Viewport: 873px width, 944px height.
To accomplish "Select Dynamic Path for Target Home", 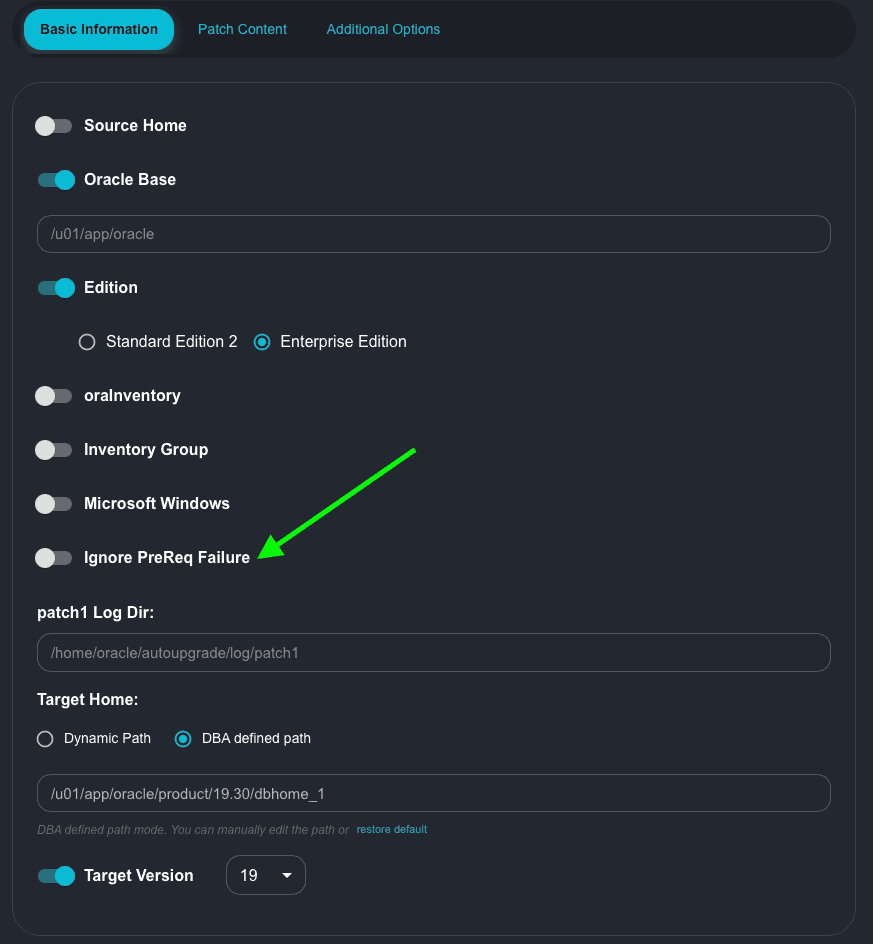I will click(x=45, y=739).
